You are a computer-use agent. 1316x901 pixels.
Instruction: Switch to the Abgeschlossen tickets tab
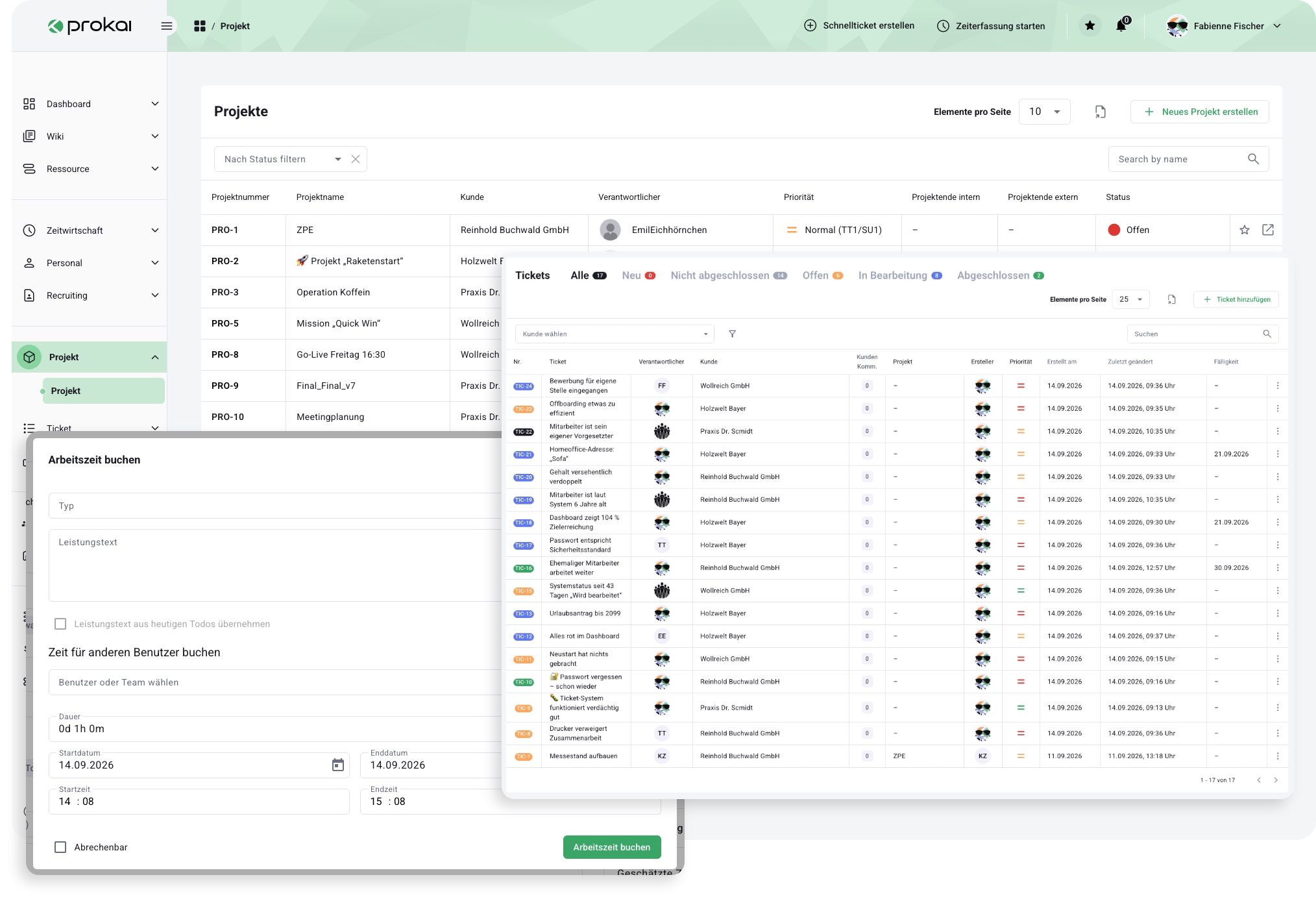(1000, 275)
